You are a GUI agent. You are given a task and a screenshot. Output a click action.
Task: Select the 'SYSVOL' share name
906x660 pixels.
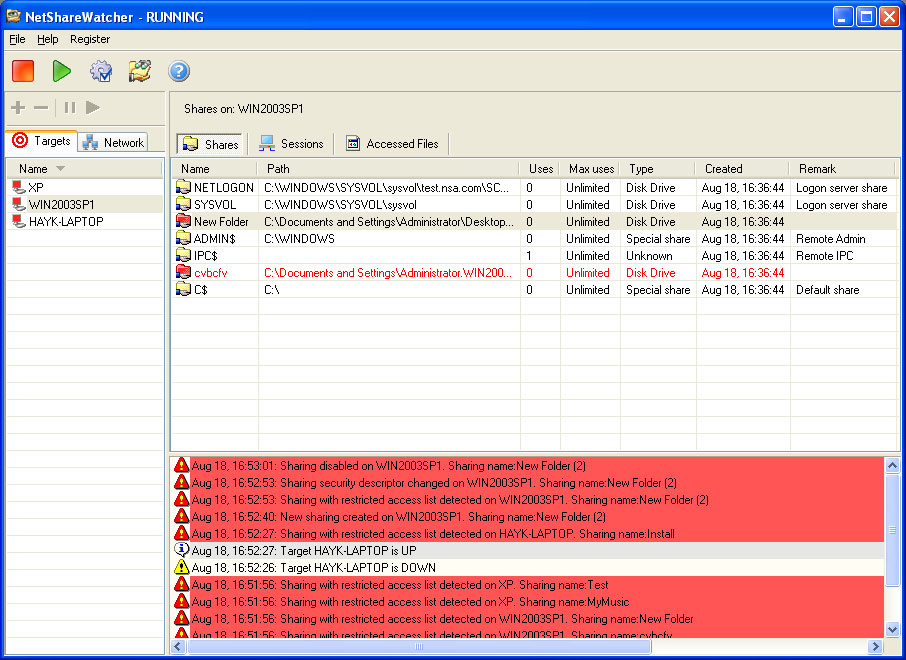tap(215, 205)
